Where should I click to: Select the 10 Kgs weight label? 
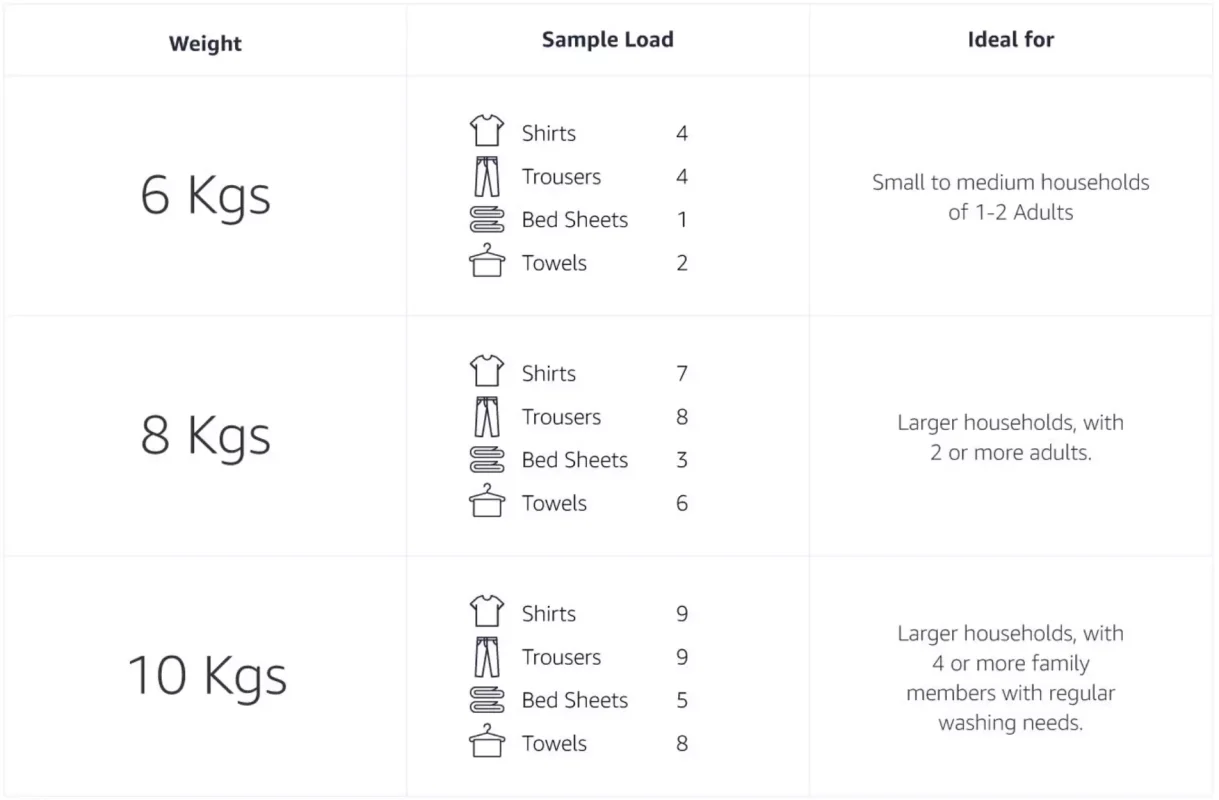coord(207,675)
